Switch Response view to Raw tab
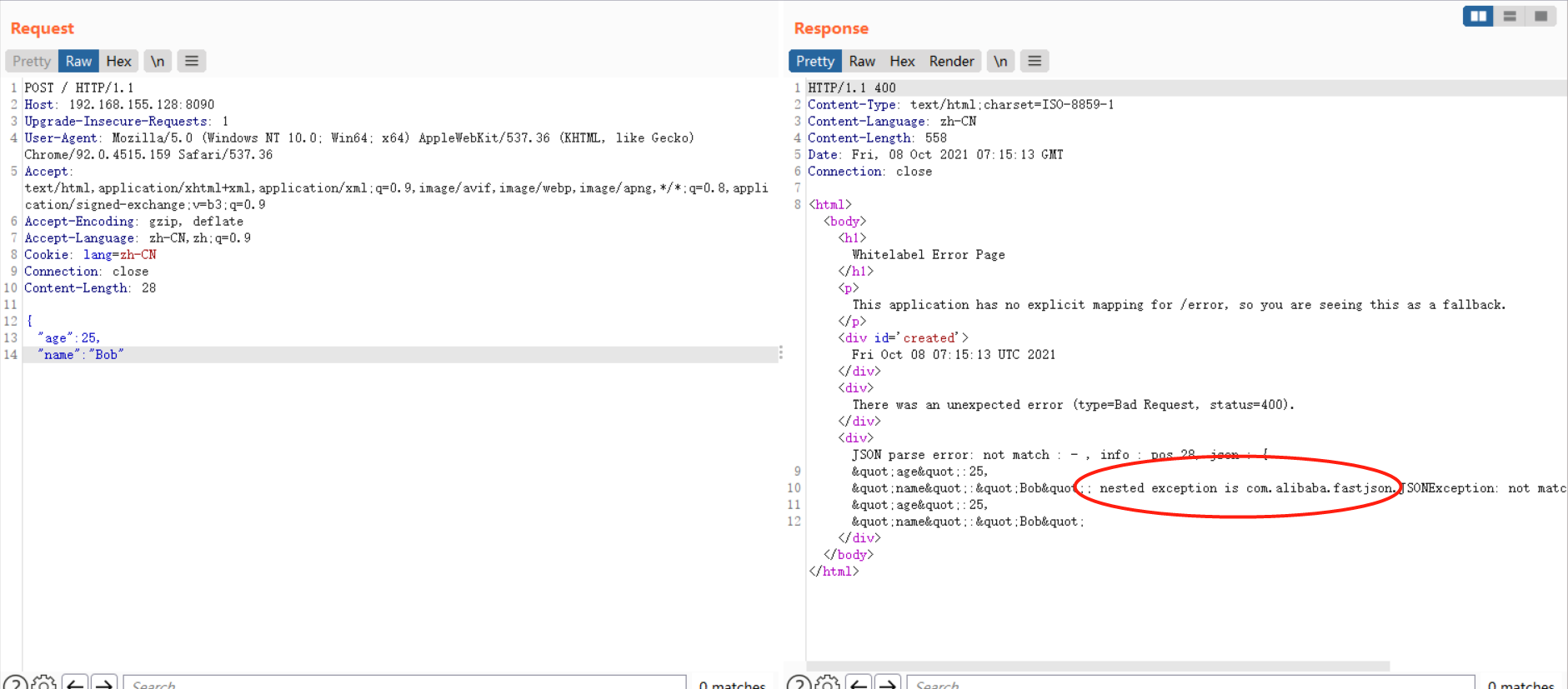This screenshot has height=689, width=1568. point(862,61)
